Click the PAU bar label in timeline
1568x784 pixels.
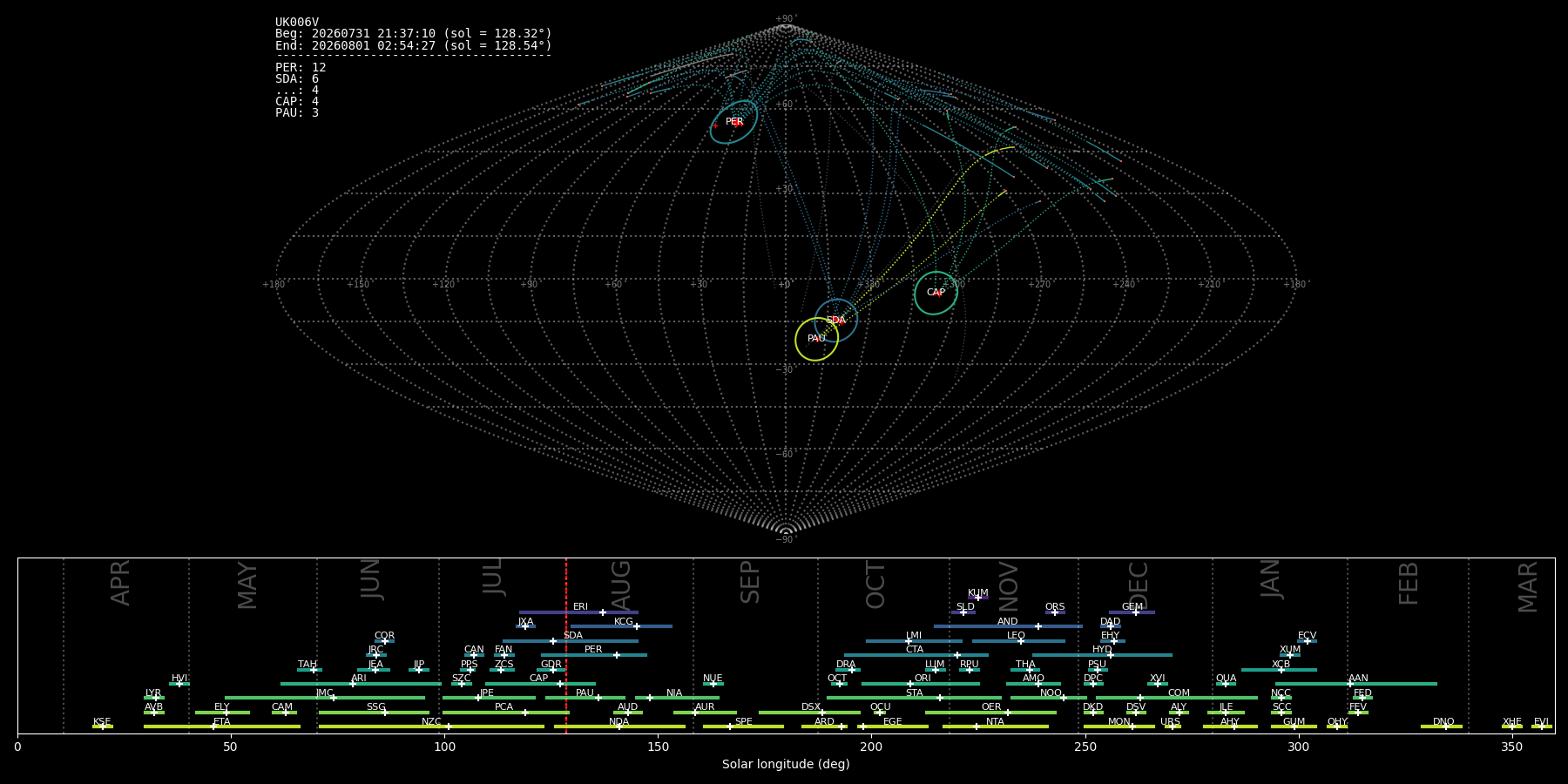(x=585, y=693)
